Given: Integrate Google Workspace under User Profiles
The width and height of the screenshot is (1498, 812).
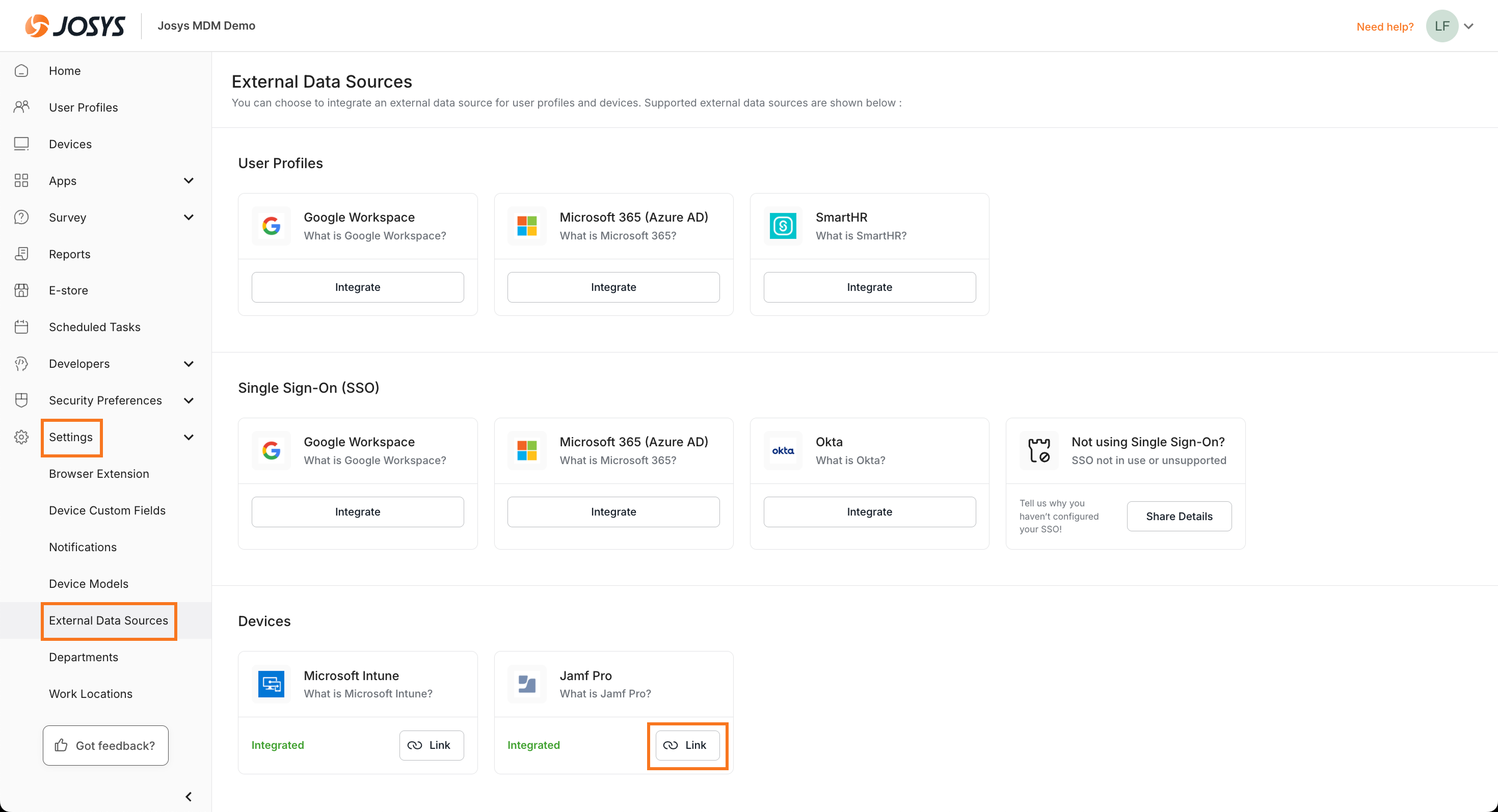Looking at the screenshot, I should 358,287.
